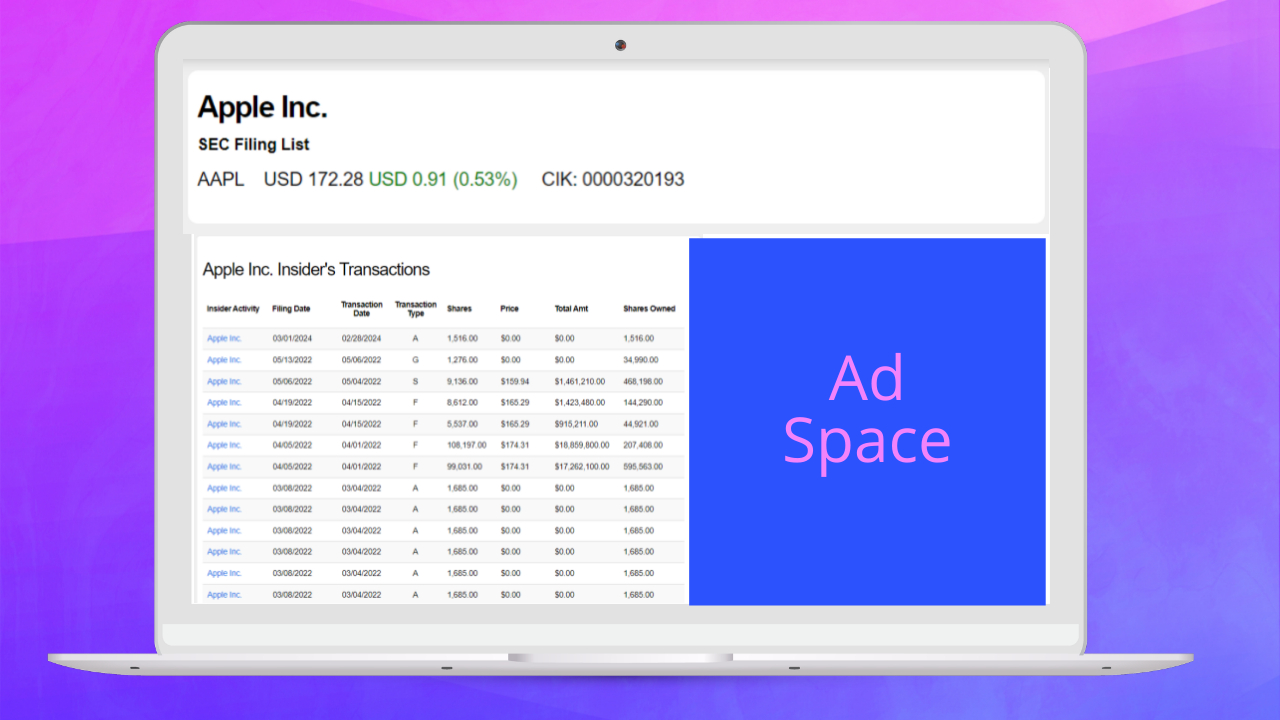1280x720 pixels.
Task: Click the blue Ad Space banner
Action: click(x=866, y=420)
